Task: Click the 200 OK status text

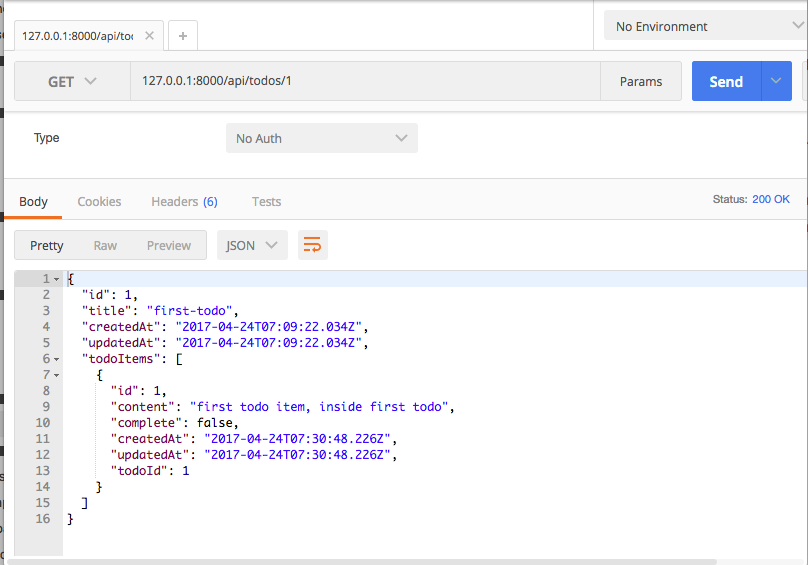Action: (x=771, y=199)
